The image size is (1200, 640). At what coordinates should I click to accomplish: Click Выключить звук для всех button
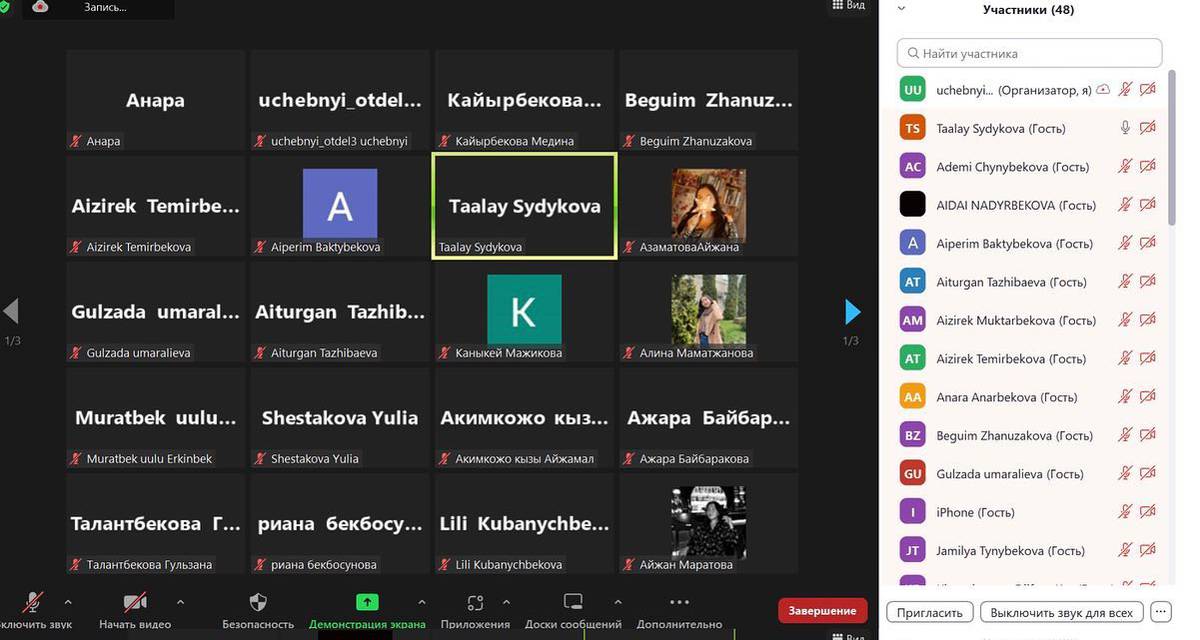(1061, 612)
